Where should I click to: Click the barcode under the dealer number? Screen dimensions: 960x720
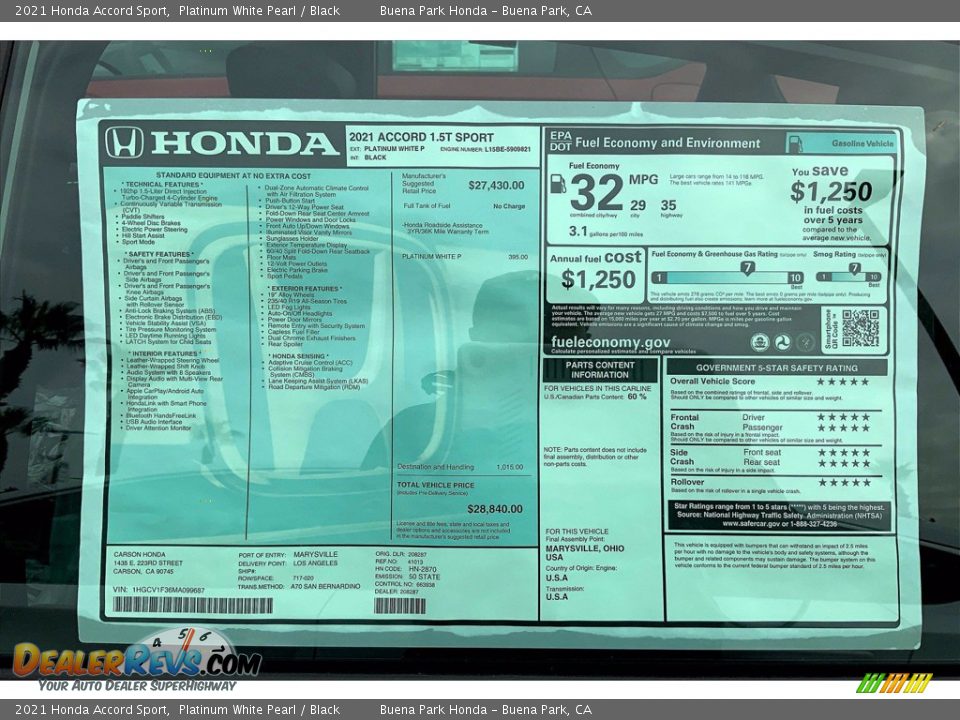[x=400, y=606]
